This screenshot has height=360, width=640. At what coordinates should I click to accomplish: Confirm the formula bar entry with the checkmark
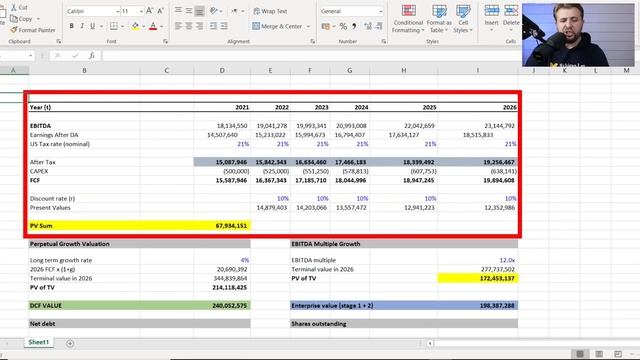tap(75, 56)
